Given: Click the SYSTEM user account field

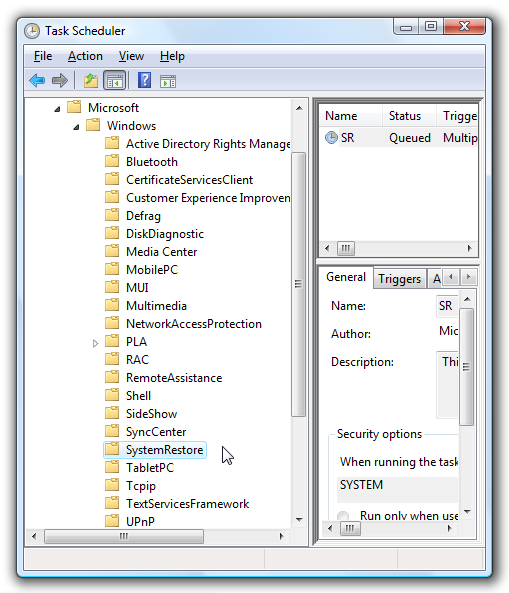Looking at the screenshot, I should click(397, 489).
